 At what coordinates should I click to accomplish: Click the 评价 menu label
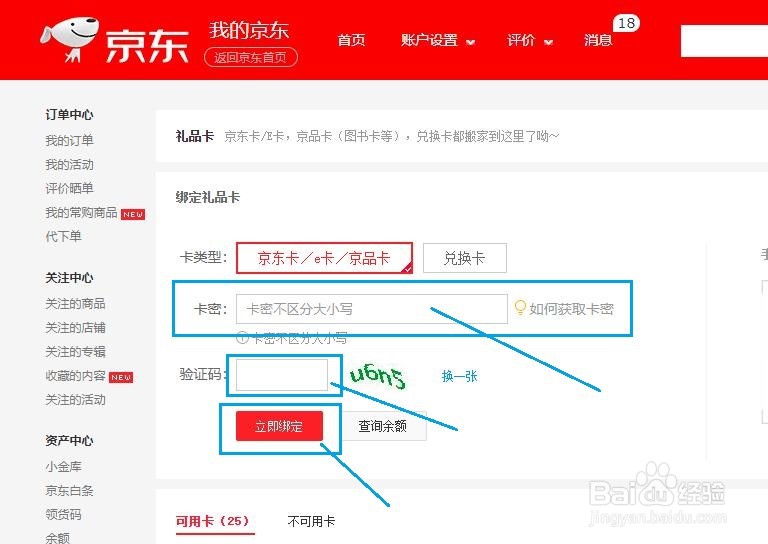521,40
